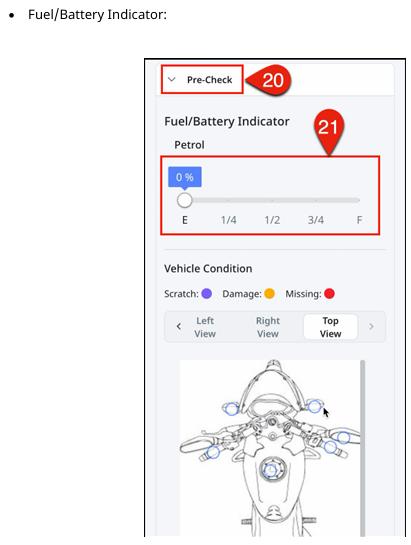Go to previous view with left arrow
The height and width of the screenshot is (545, 411).
coord(179,326)
